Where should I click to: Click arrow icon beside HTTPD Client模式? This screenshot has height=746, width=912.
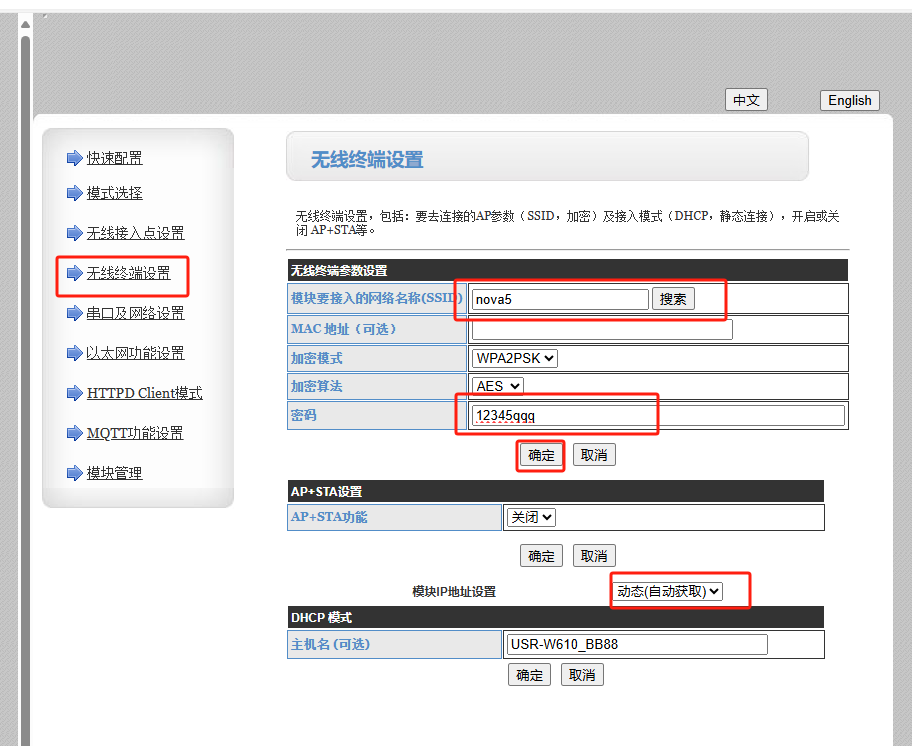[74, 393]
